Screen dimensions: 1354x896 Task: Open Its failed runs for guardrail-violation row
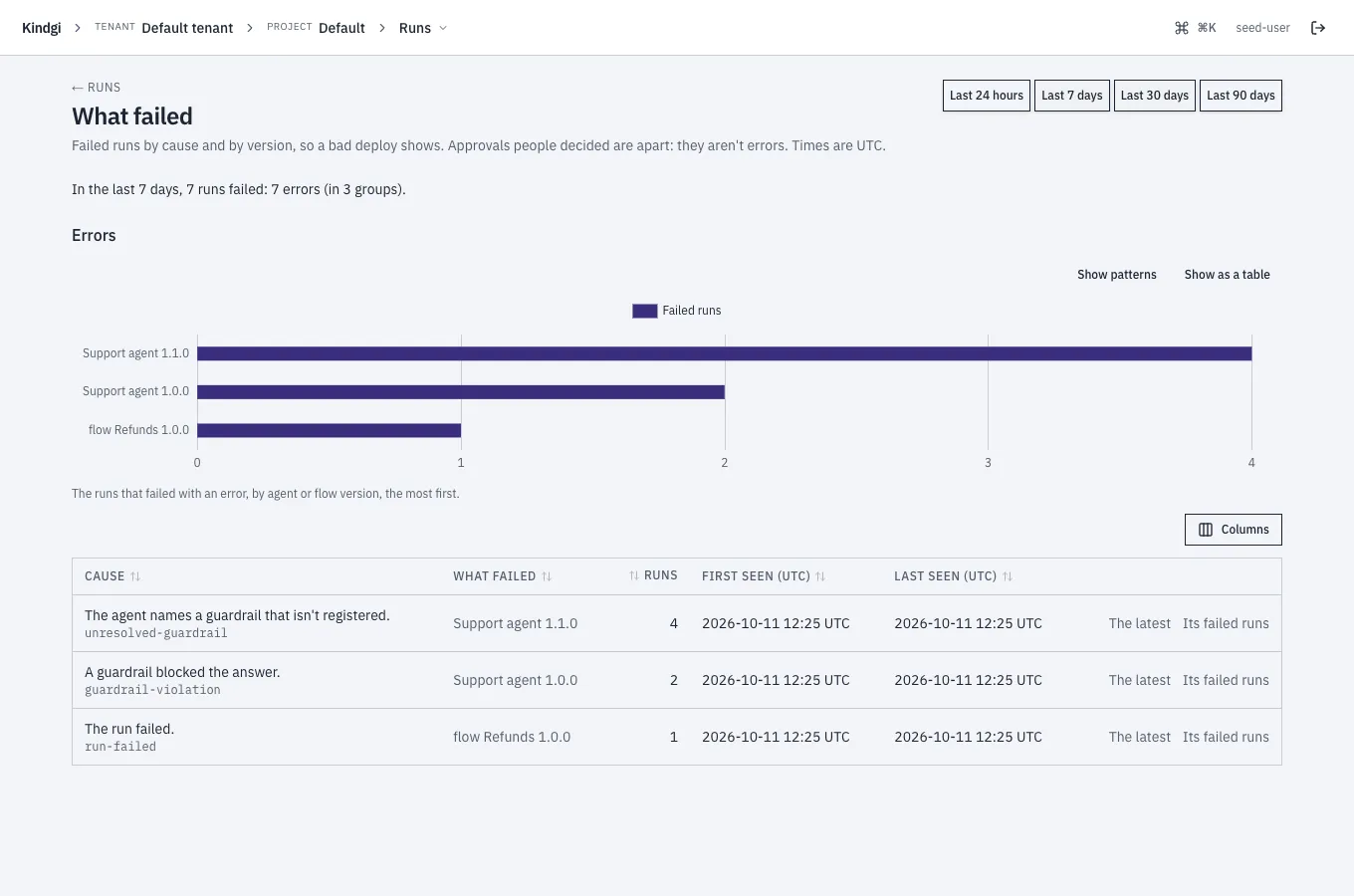click(1226, 680)
